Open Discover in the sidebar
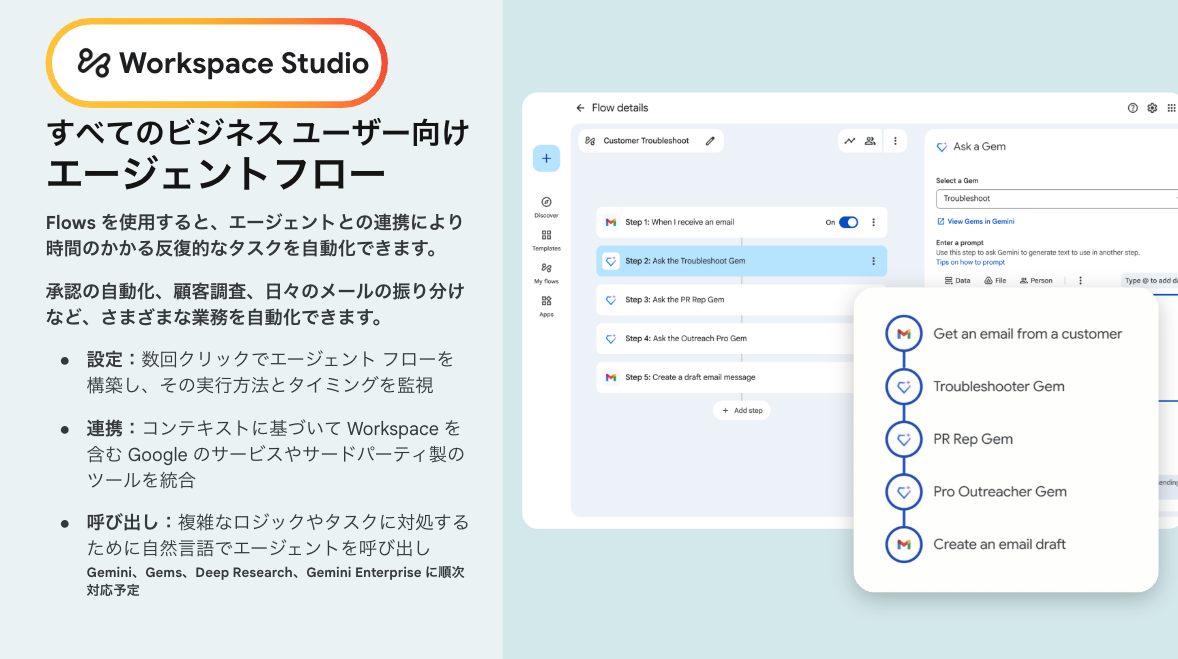 coord(546,206)
